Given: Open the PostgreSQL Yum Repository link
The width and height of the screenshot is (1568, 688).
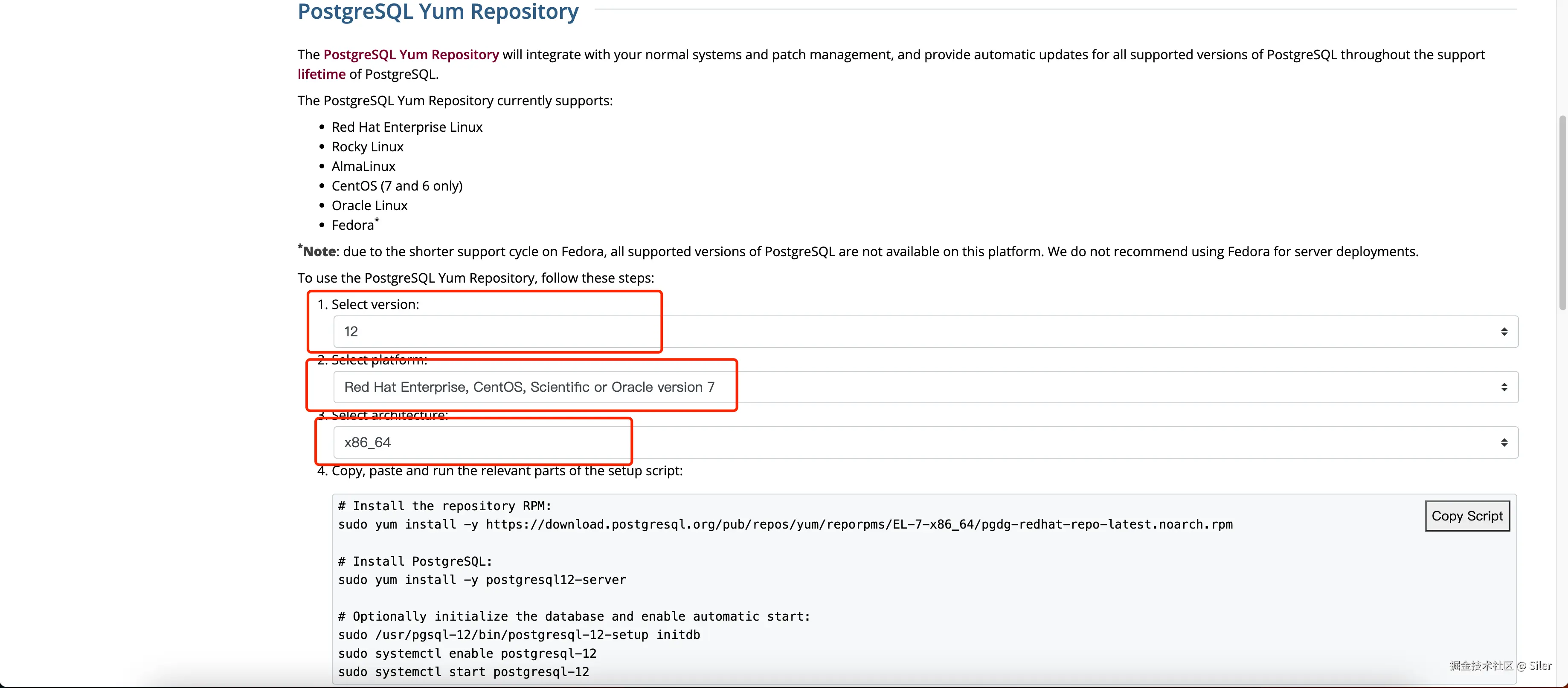Looking at the screenshot, I should tap(411, 55).
